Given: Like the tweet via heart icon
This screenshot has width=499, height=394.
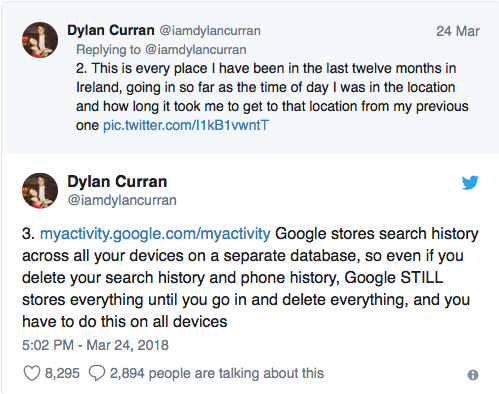Looking at the screenshot, I should pyautogui.click(x=32, y=373).
